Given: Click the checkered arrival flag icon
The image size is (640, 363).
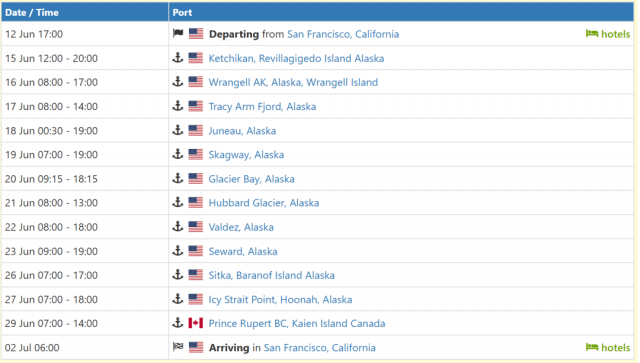Looking at the screenshot, I should click(x=178, y=347).
